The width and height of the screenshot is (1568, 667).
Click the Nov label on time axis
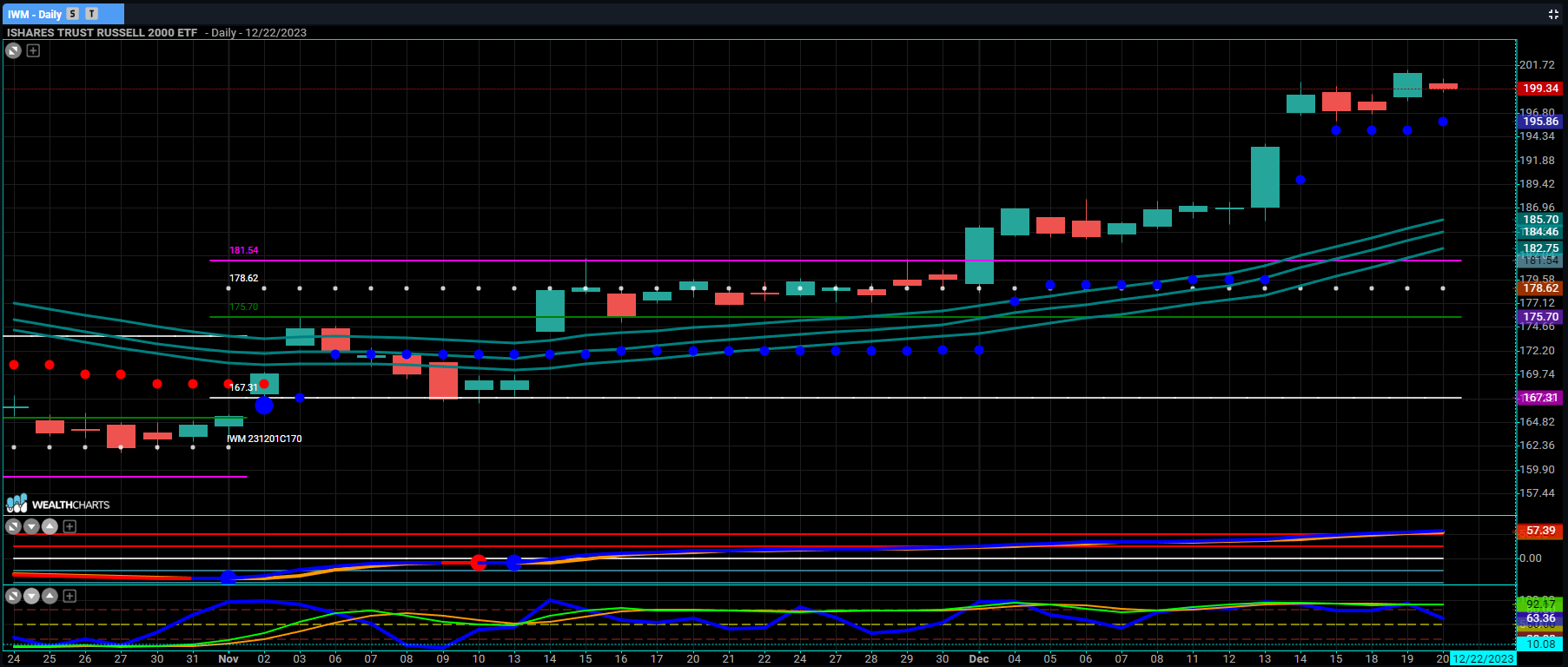[228, 659]
